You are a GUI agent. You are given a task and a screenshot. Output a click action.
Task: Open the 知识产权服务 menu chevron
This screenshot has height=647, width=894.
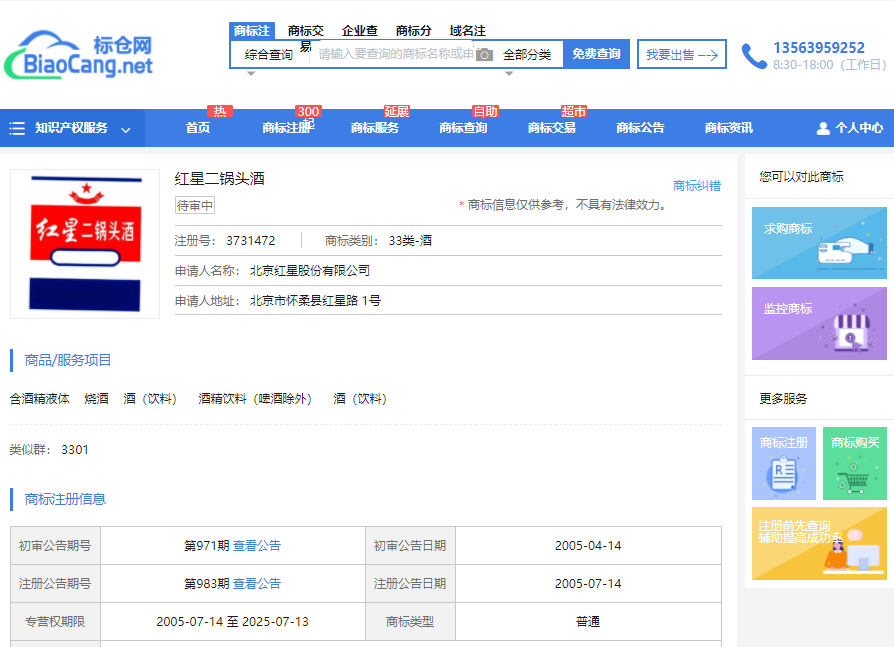click(126, 129)
